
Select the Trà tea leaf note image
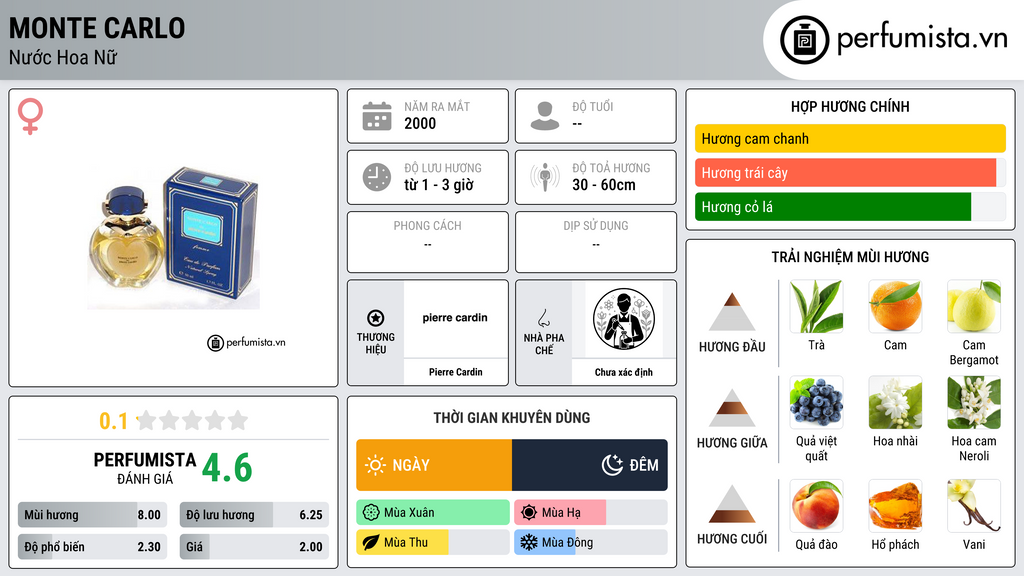coord(816,307)
